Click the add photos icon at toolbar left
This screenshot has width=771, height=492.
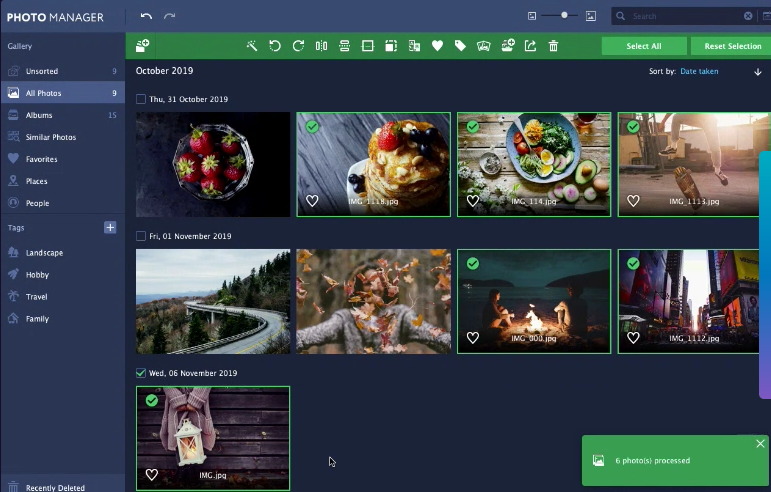coord(143,46)
